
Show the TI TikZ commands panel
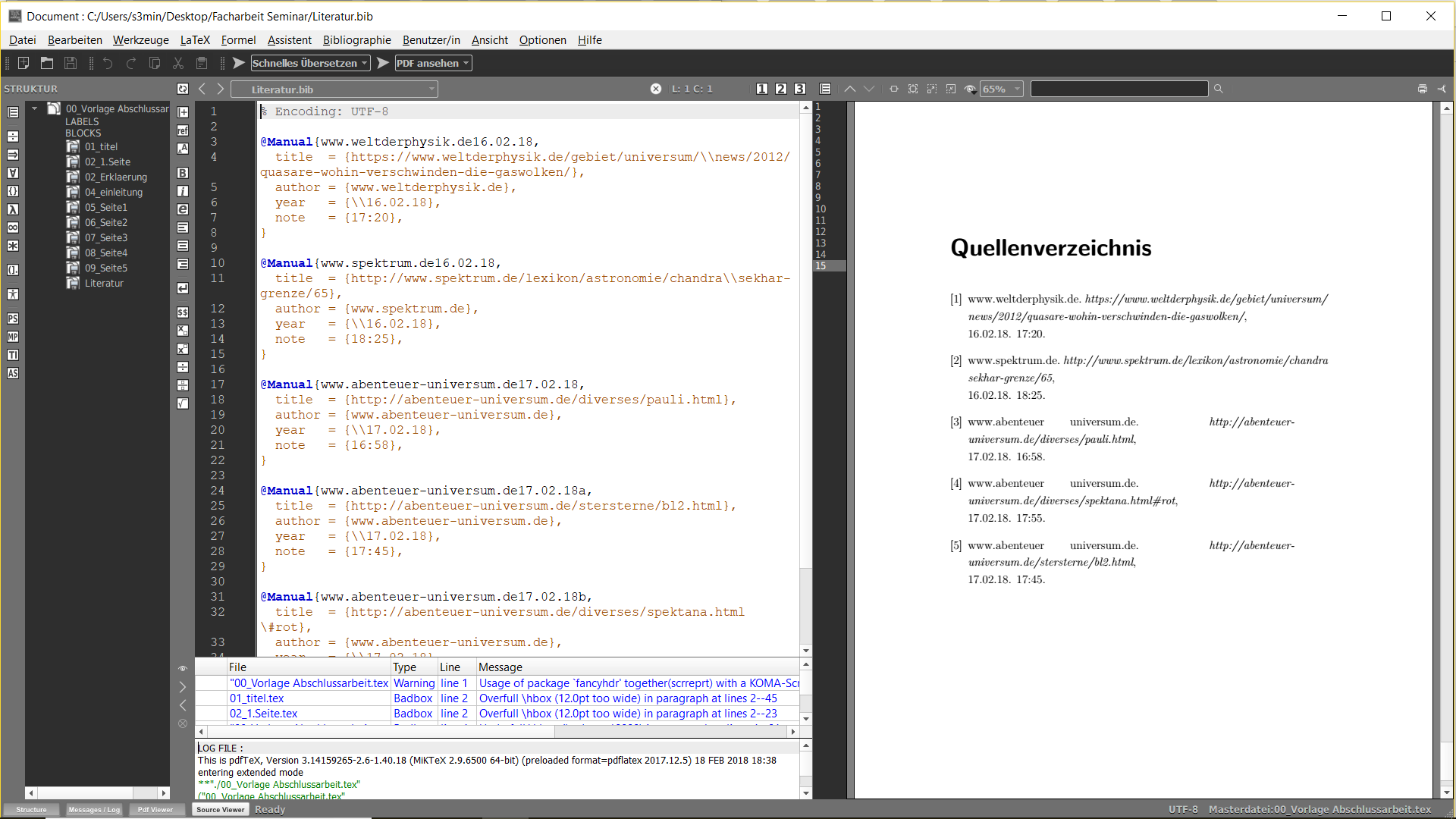click(13, 355)
